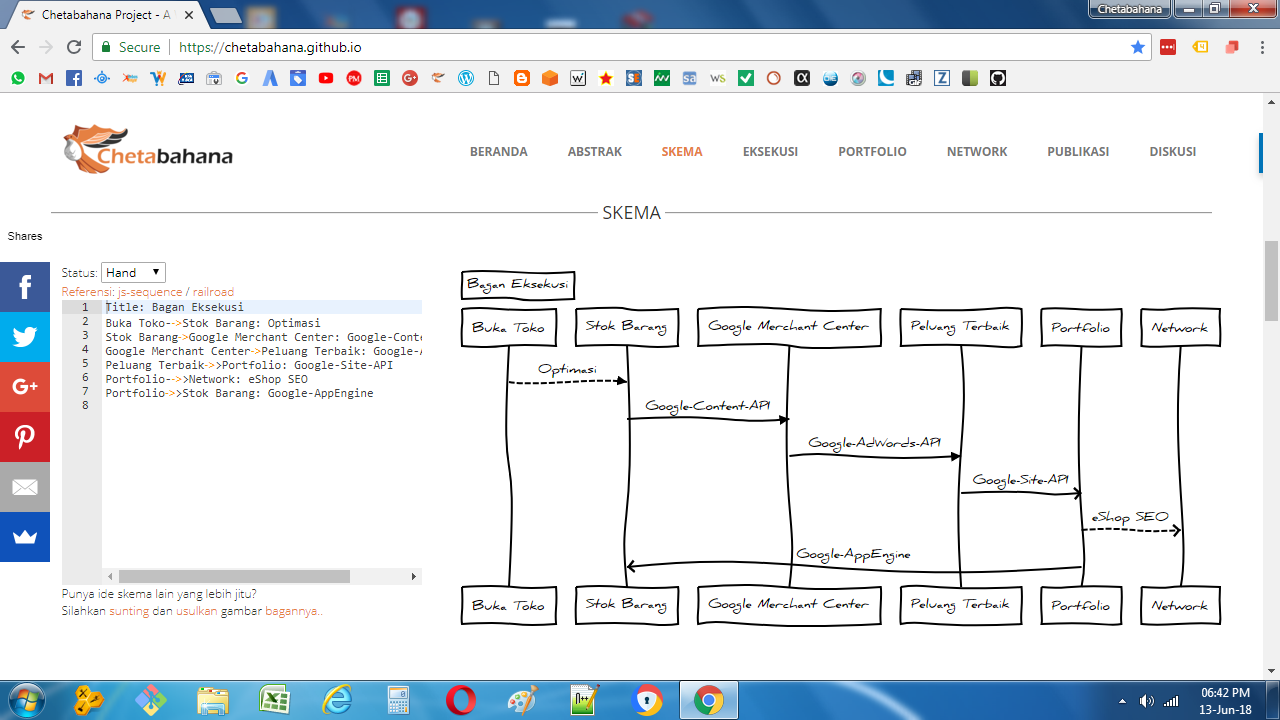The height and width of the screenshot is (720, 1280).
Task: Click the 'Optimasi' arrow label in diagram
Action: pyautogui.click(x=567, y=369)
